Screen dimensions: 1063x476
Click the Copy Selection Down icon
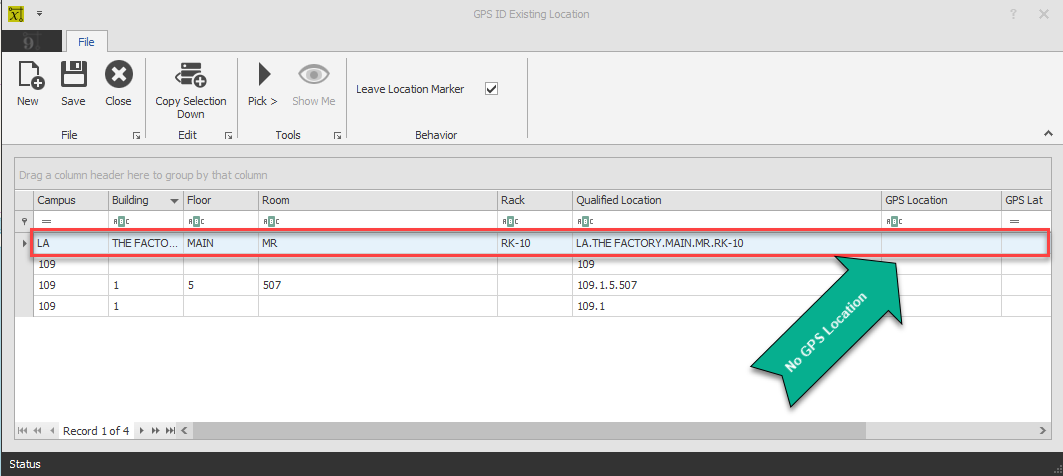pyautogui.click(x=190, y=77)
